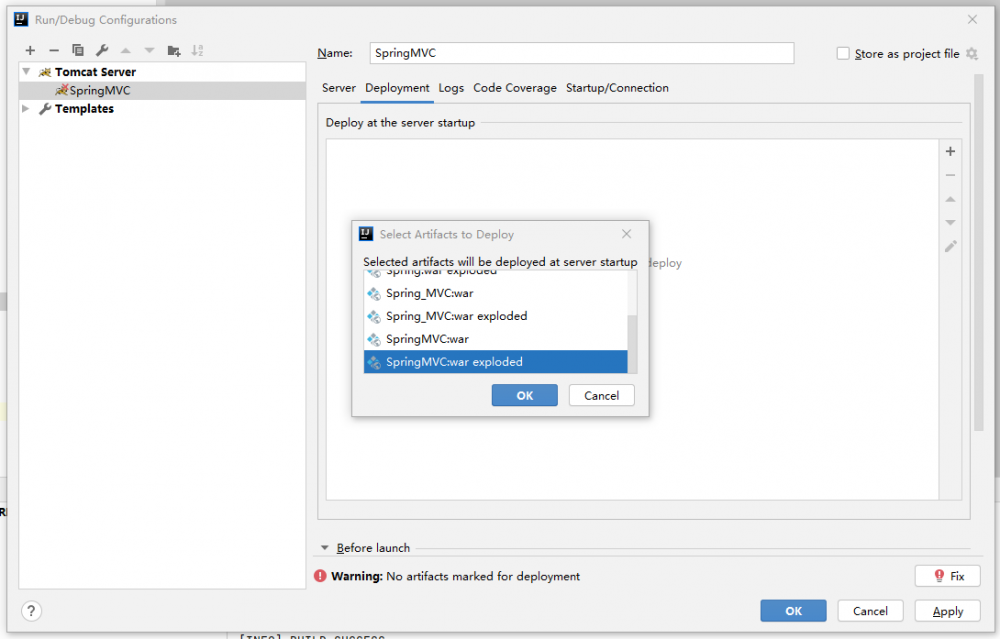1000x639 pixels.
Task: Click the artifact list scrollbar
Action: click(x=633, y=343)
